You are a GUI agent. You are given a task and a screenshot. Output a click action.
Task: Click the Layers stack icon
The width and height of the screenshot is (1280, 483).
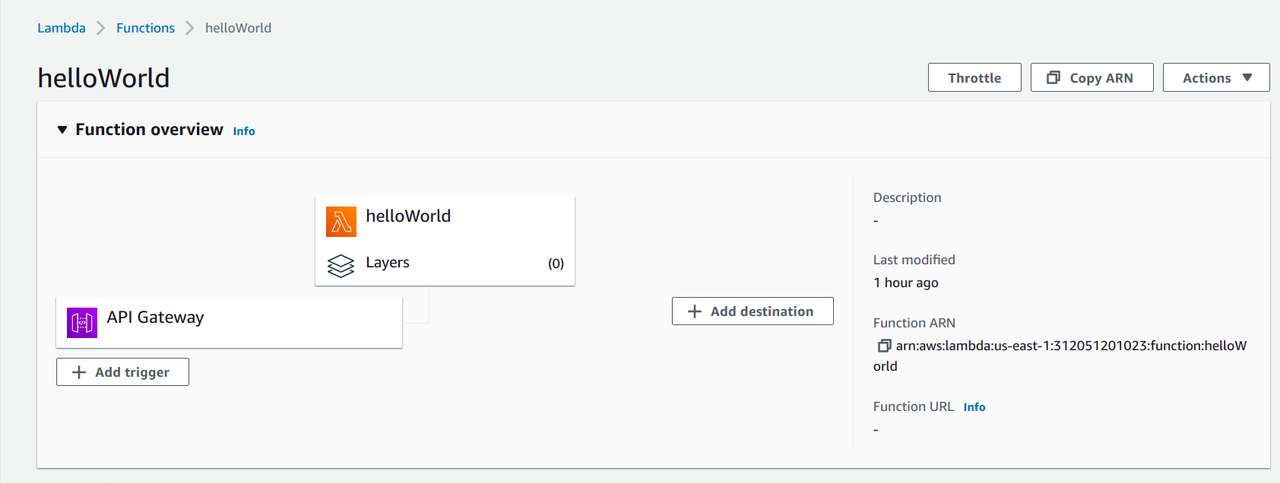(x=341, y=266)
